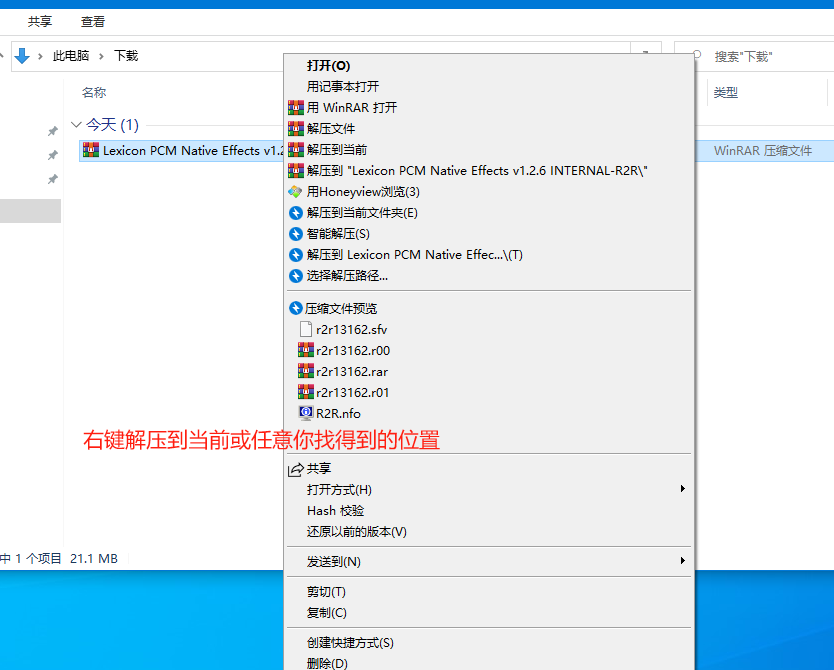Select 压缩文件预览 entry
Screen dimensions: 834x670
click(x=489, y=308)
